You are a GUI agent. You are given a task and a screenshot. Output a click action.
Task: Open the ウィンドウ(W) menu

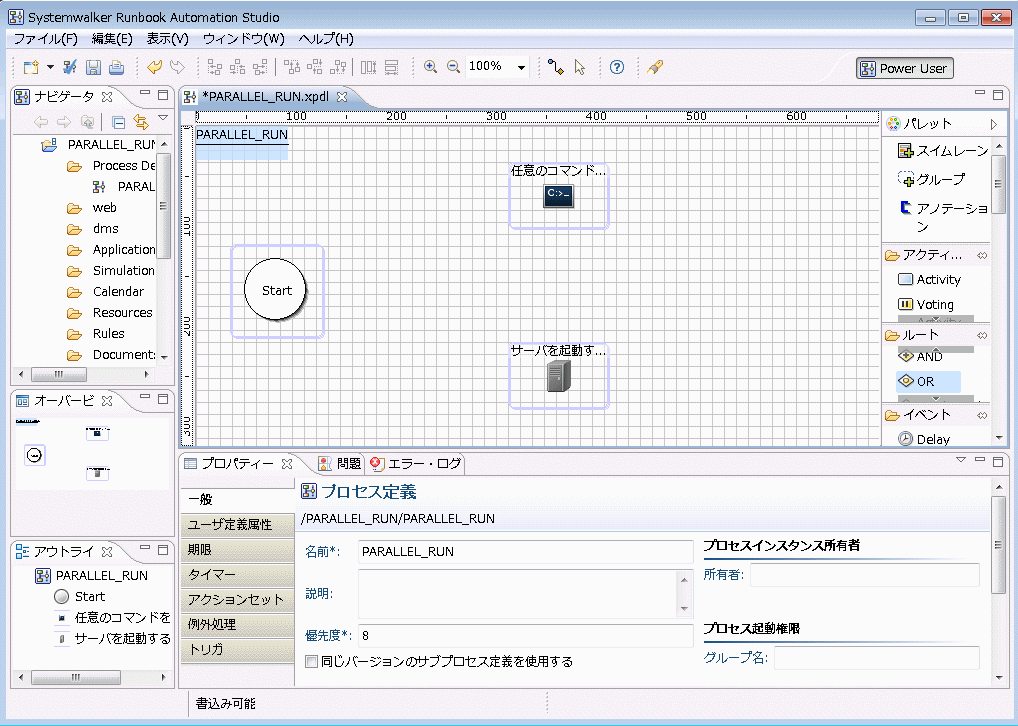(x=243, y=39)
